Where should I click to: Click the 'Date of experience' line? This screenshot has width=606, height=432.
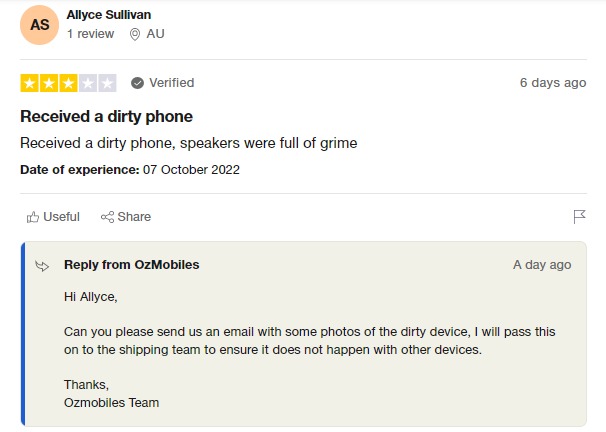point(130,170)
